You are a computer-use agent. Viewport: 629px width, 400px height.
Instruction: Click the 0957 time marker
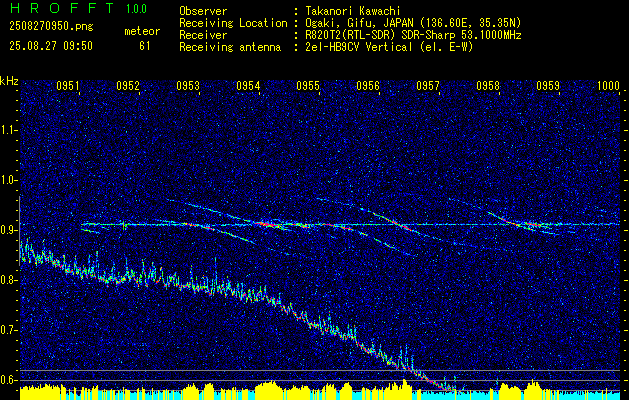[x=428, y=86]
